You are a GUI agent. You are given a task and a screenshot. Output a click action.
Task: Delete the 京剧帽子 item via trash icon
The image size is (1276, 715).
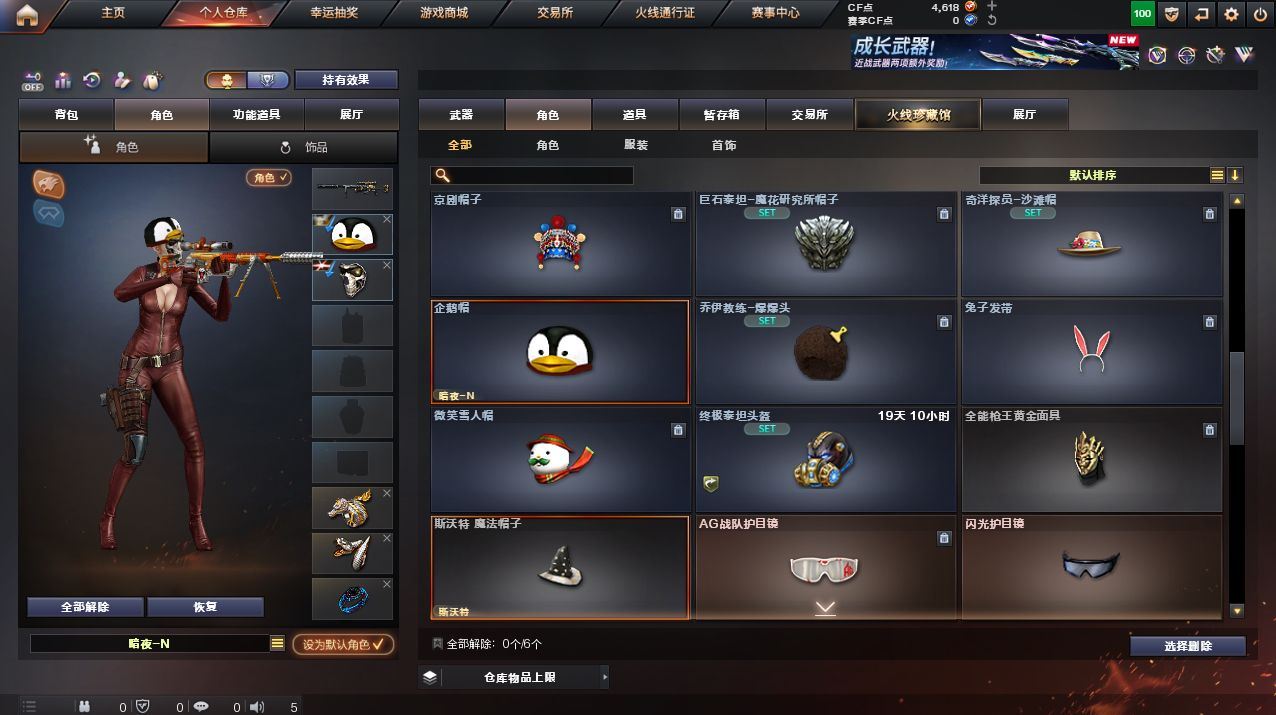678,214
